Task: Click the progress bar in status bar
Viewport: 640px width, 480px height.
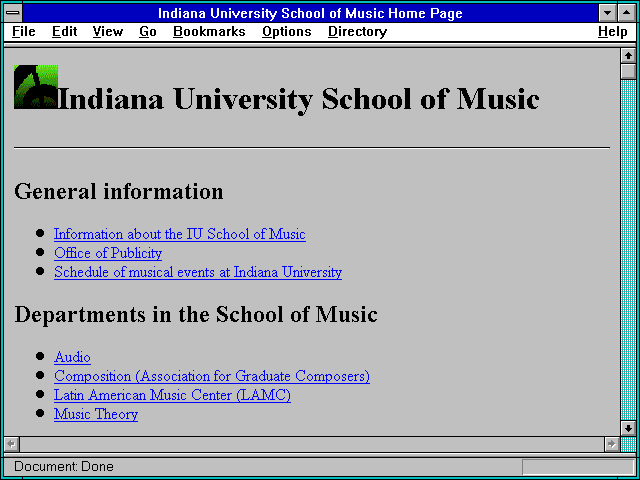Action: [x=578, y=467]
